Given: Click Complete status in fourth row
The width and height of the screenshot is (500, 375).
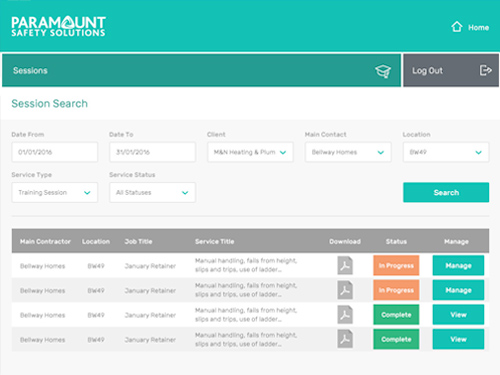Looking at the screenshot, I should tap(396, 339).
